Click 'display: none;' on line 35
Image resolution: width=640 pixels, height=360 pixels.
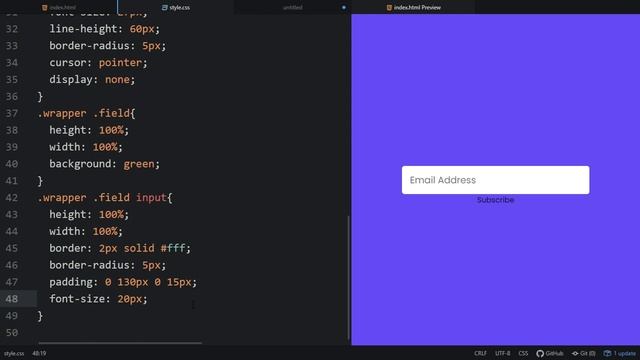pos(92,80)
